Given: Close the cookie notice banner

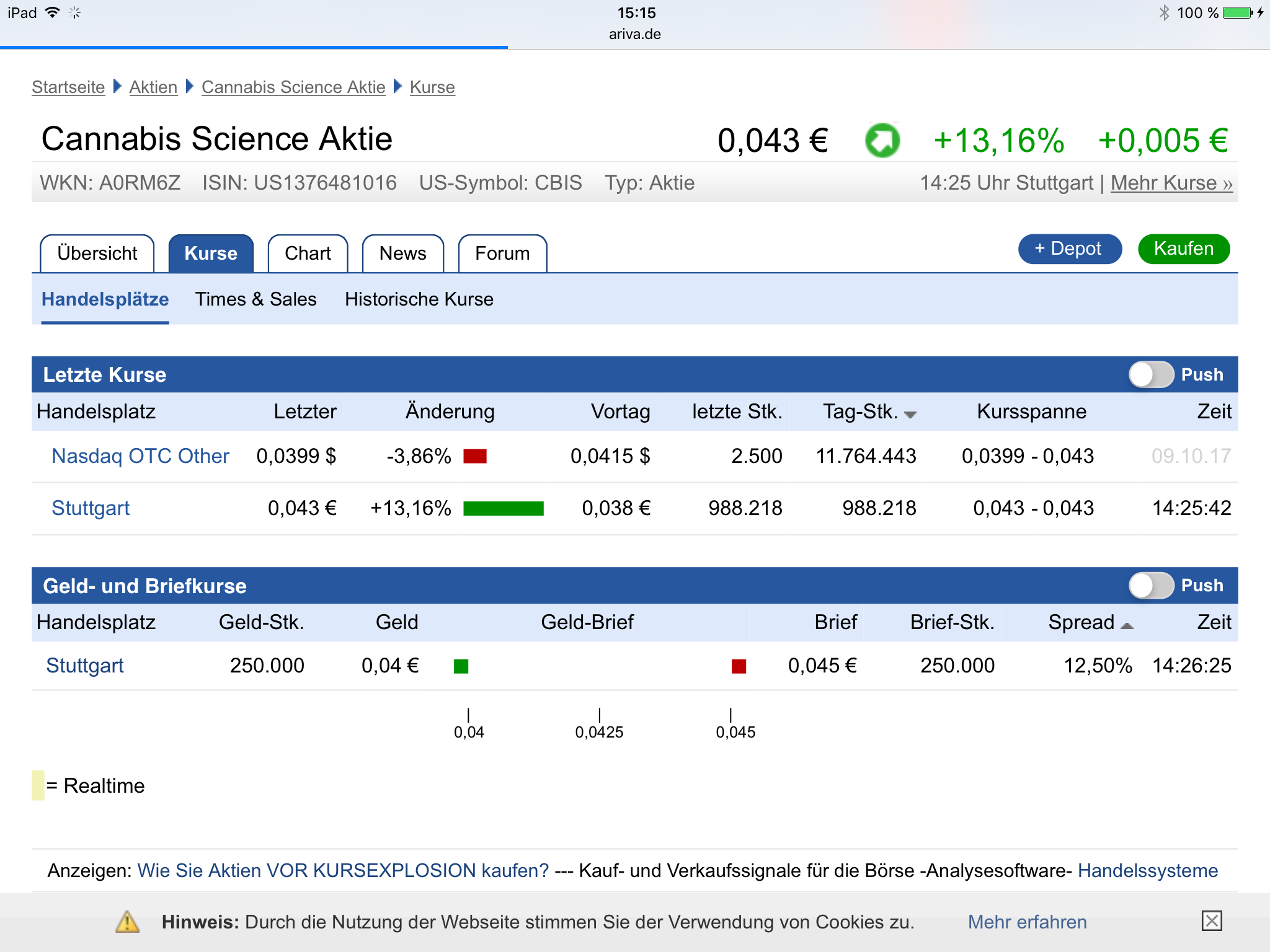Looking at the screenshot, I should (1211, 921).
